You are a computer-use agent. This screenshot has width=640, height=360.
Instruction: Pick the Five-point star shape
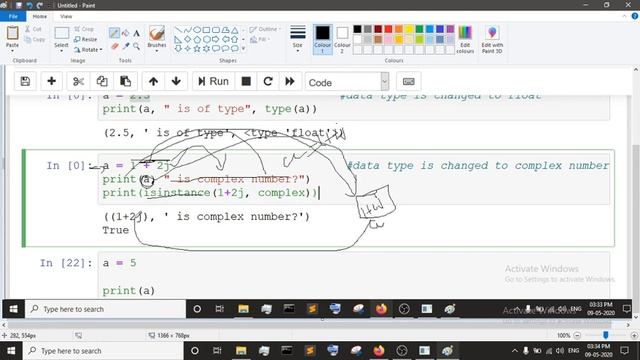197,49
